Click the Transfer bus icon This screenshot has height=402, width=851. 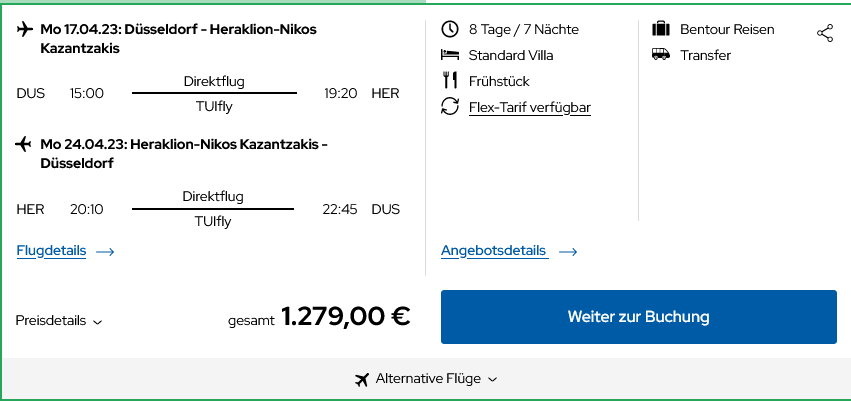coord(661,55)
